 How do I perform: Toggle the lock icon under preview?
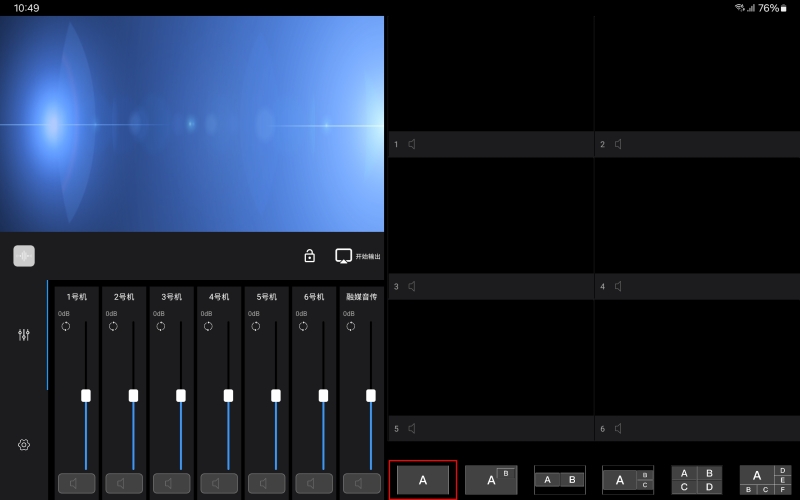pyautogui.click(x=309, y=256)
